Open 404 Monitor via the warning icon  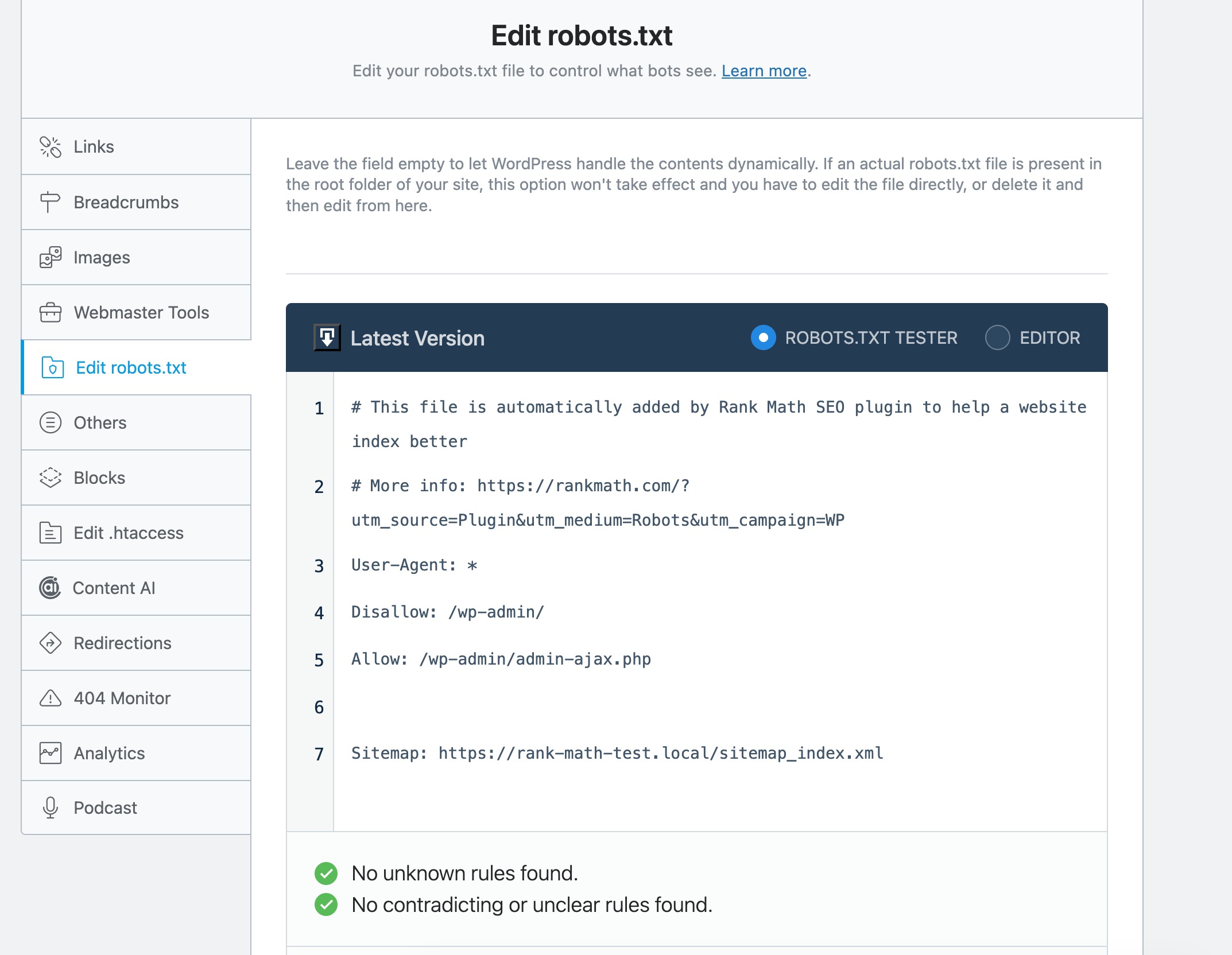tap(51, 698)
